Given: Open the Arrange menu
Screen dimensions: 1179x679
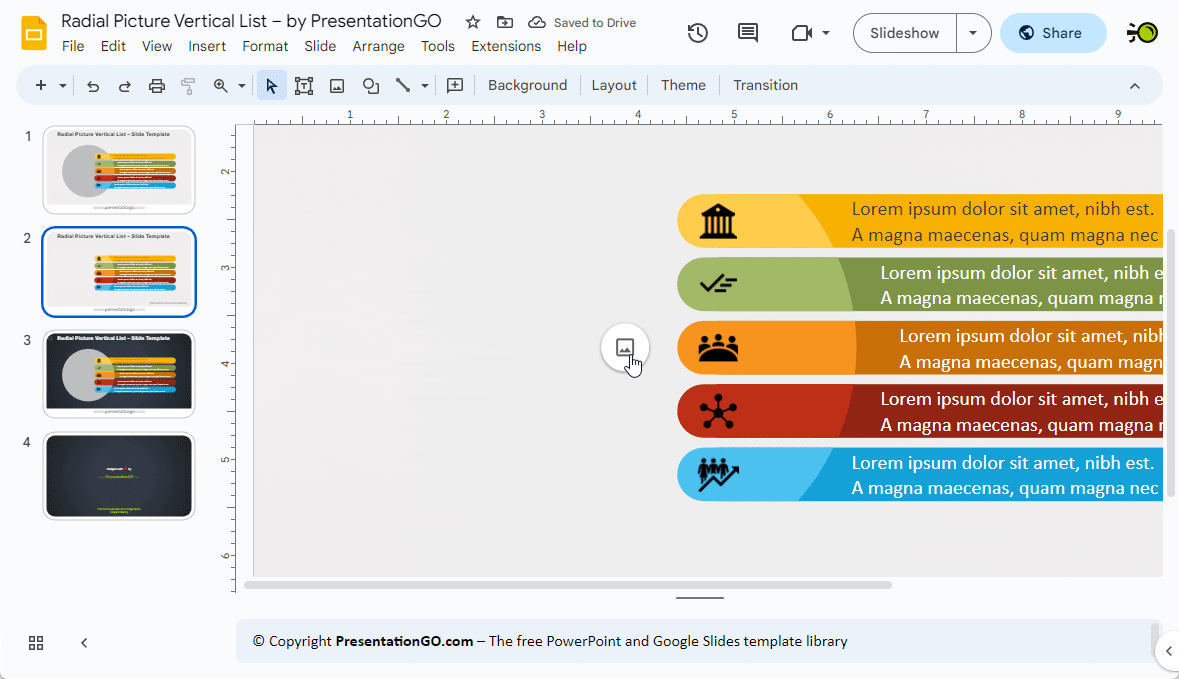Looking at the screenshot, I should [378, 47].
